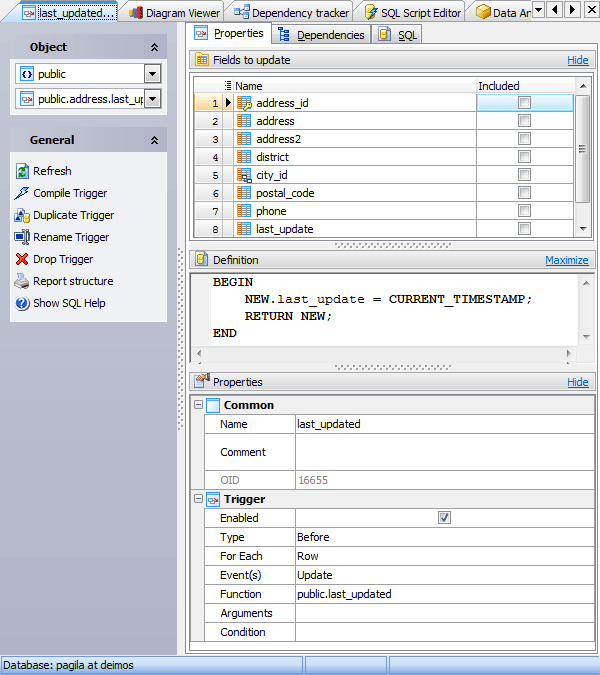Click the Comment property value field
This screenshot has width=600, height=675.
click(445, 452)
